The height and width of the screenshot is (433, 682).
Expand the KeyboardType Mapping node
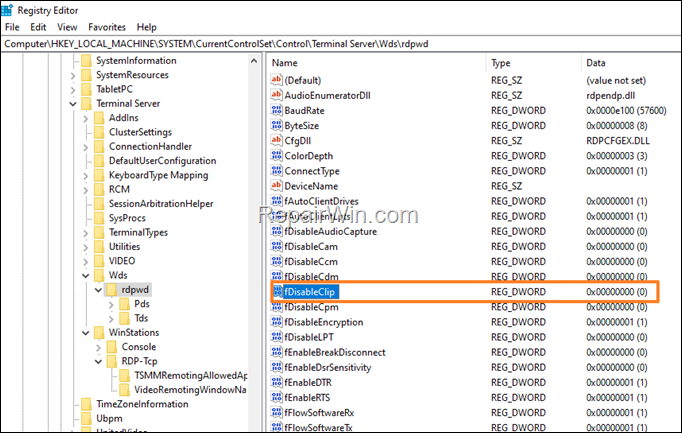[x=85, y=176]
